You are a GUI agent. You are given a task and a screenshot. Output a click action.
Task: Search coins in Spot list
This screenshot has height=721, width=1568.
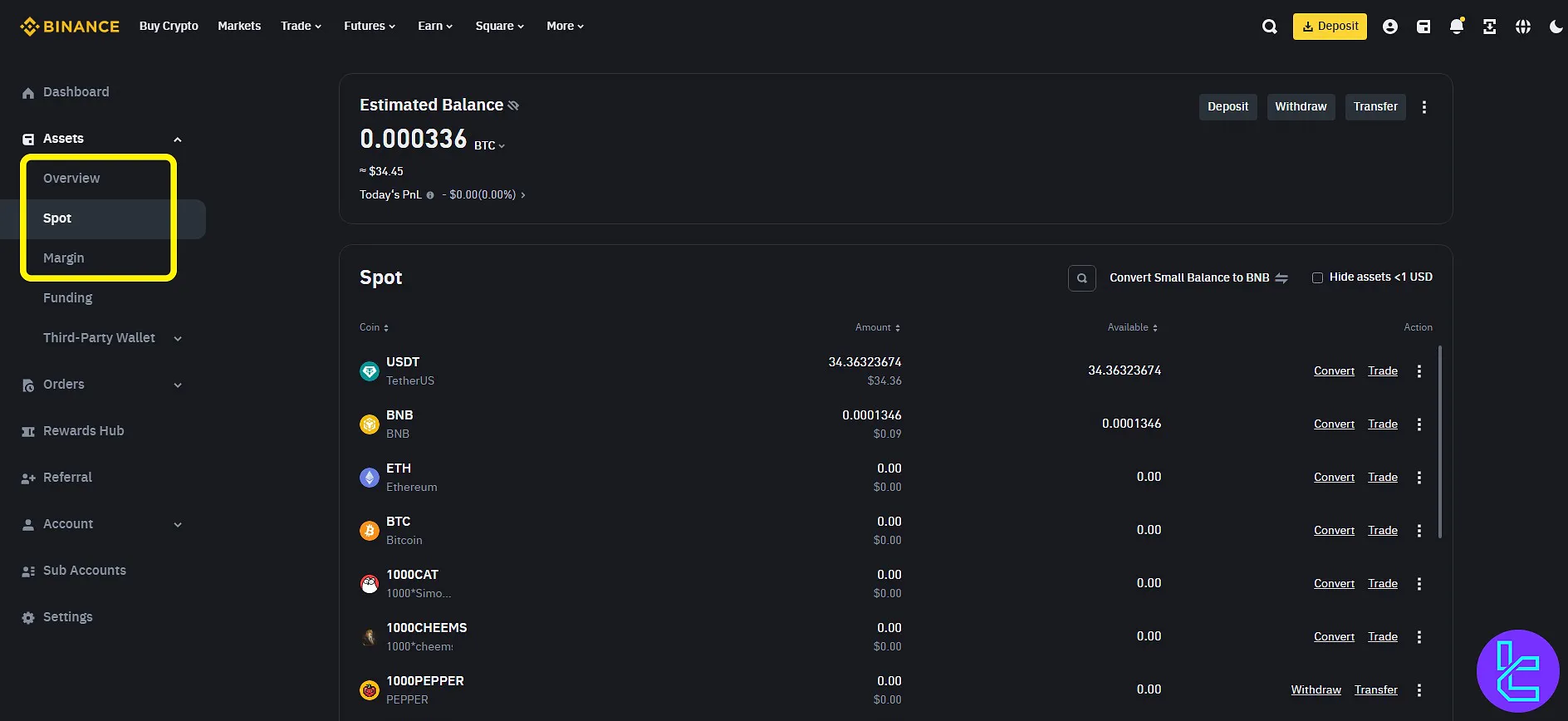click(1081, 278)
